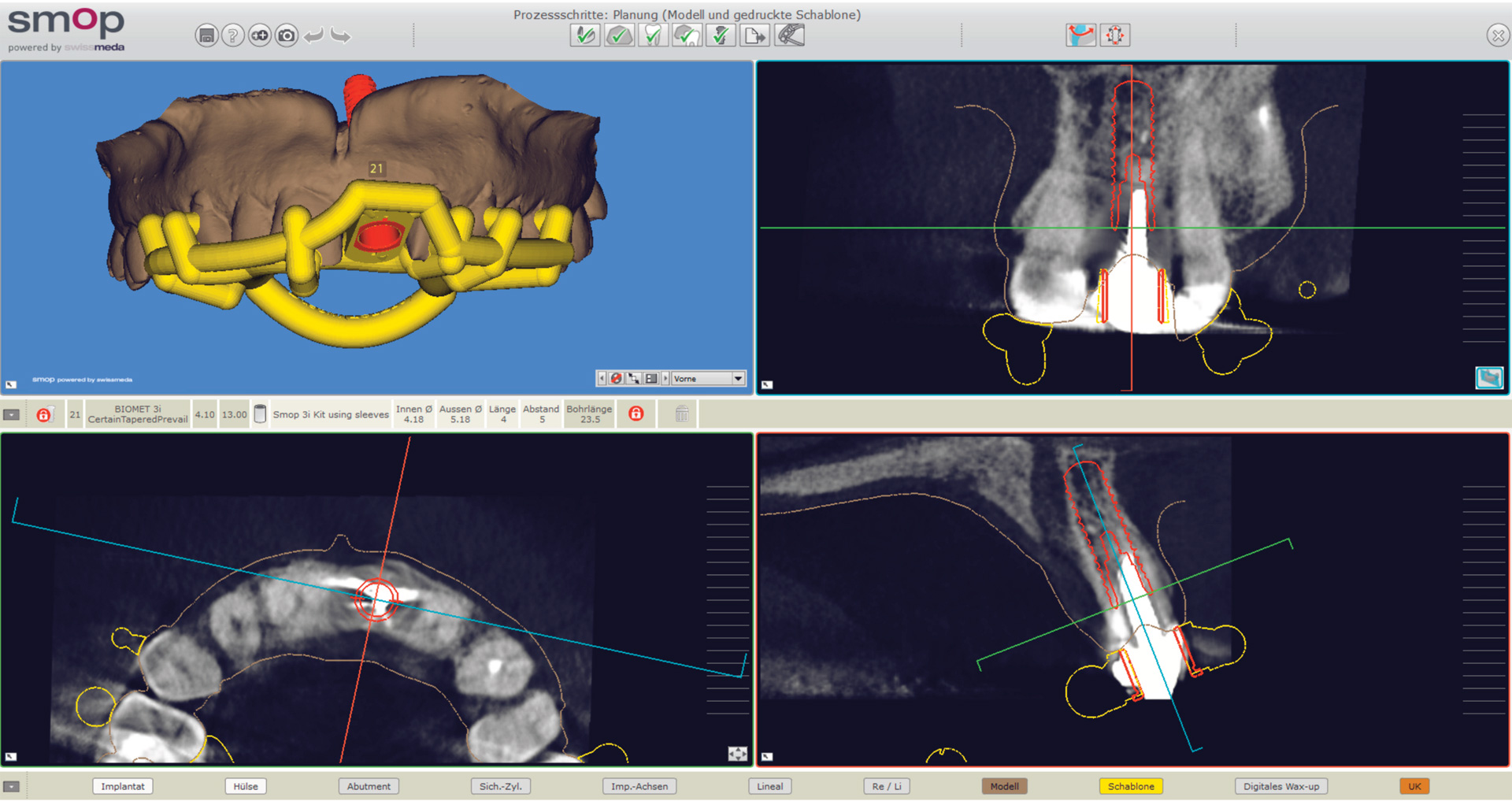Delete implant using trash icon

tap(682, 413)
